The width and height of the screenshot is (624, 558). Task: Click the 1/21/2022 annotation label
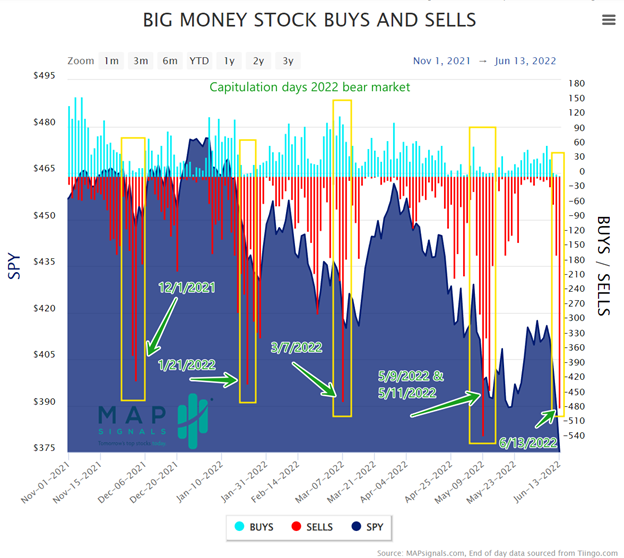(187, 363)
